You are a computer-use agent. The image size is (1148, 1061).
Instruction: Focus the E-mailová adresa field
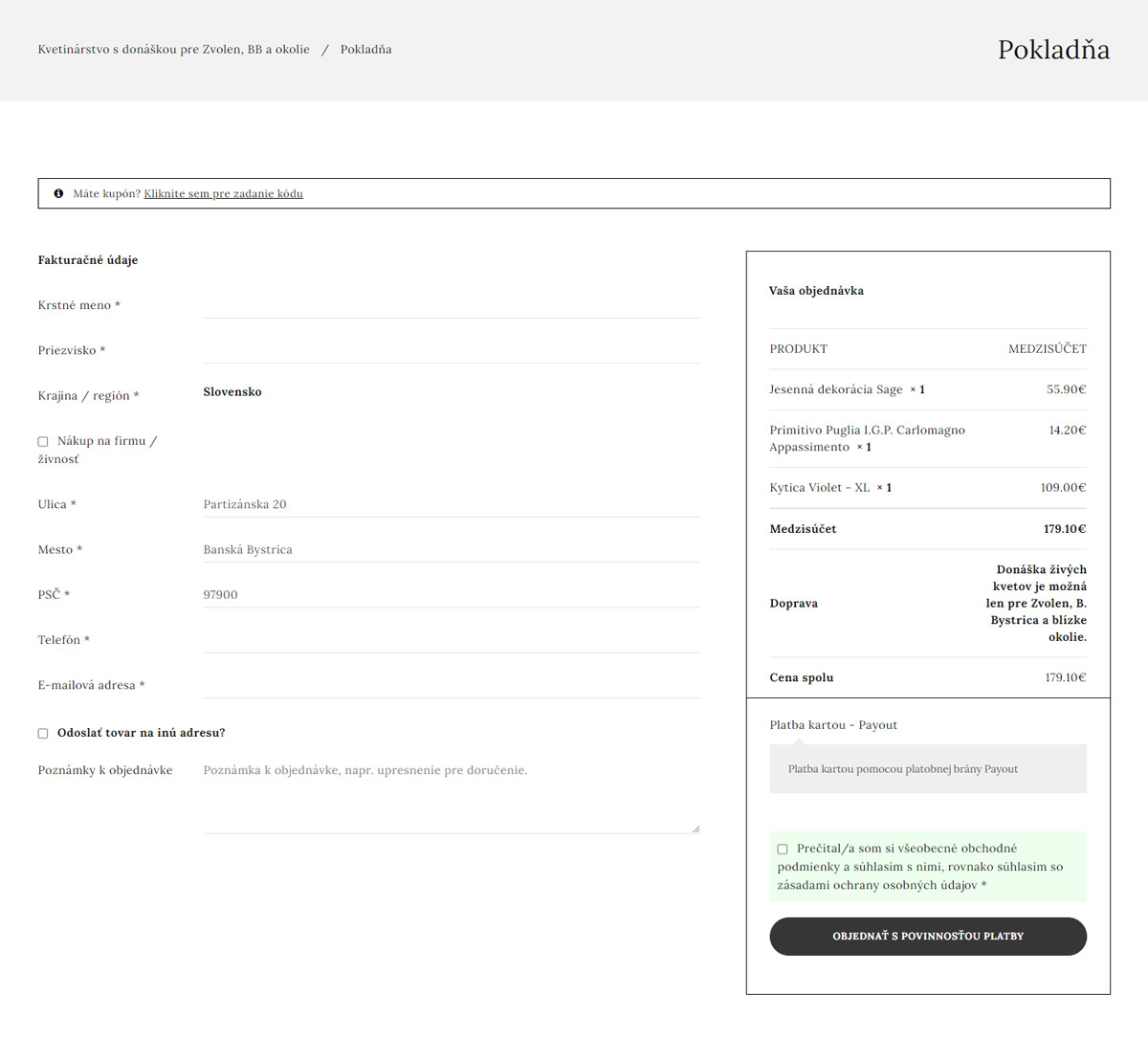click(452, 684)
